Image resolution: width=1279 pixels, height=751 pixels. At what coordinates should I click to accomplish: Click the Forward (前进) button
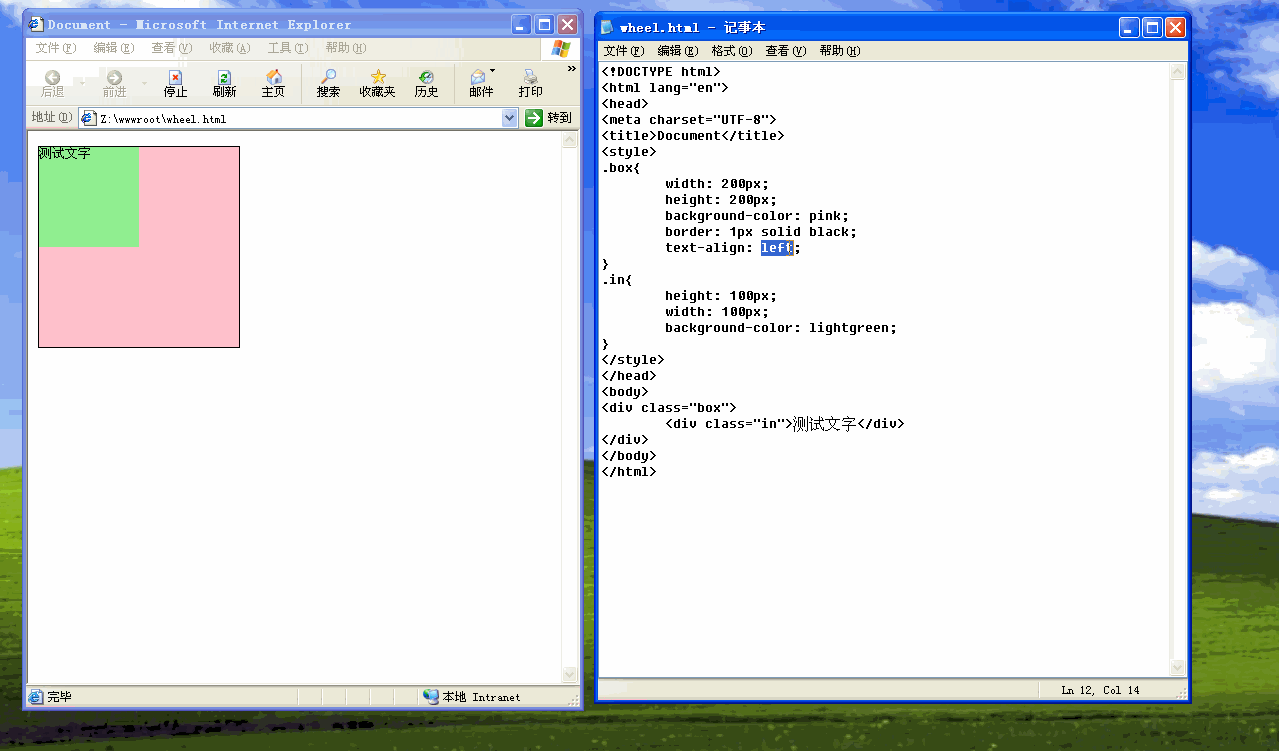[114, 84]
